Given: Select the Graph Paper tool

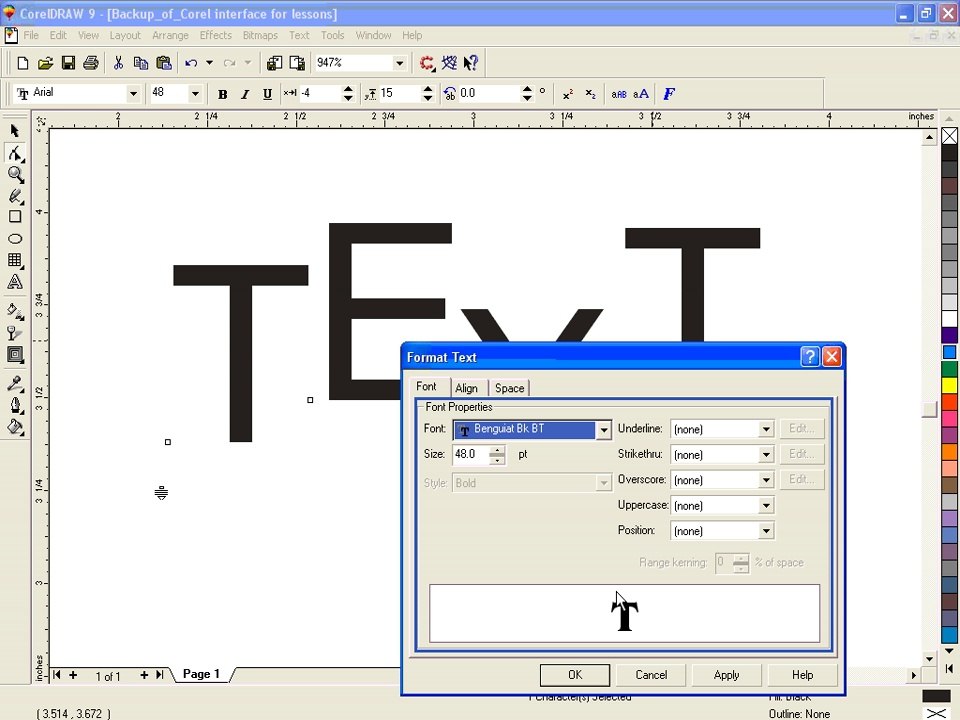Looking at the screenshot, I should pyautogui.click(x=15, y=260).
